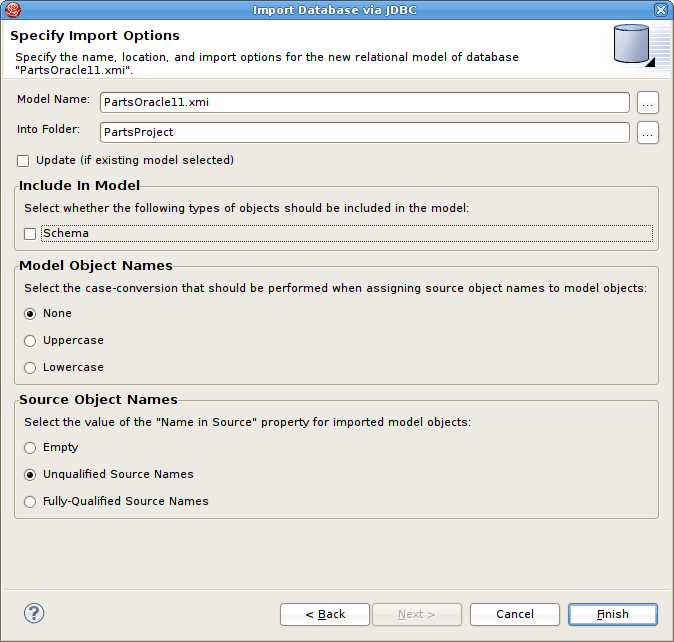Toggle the Schema checkbox

30,234
